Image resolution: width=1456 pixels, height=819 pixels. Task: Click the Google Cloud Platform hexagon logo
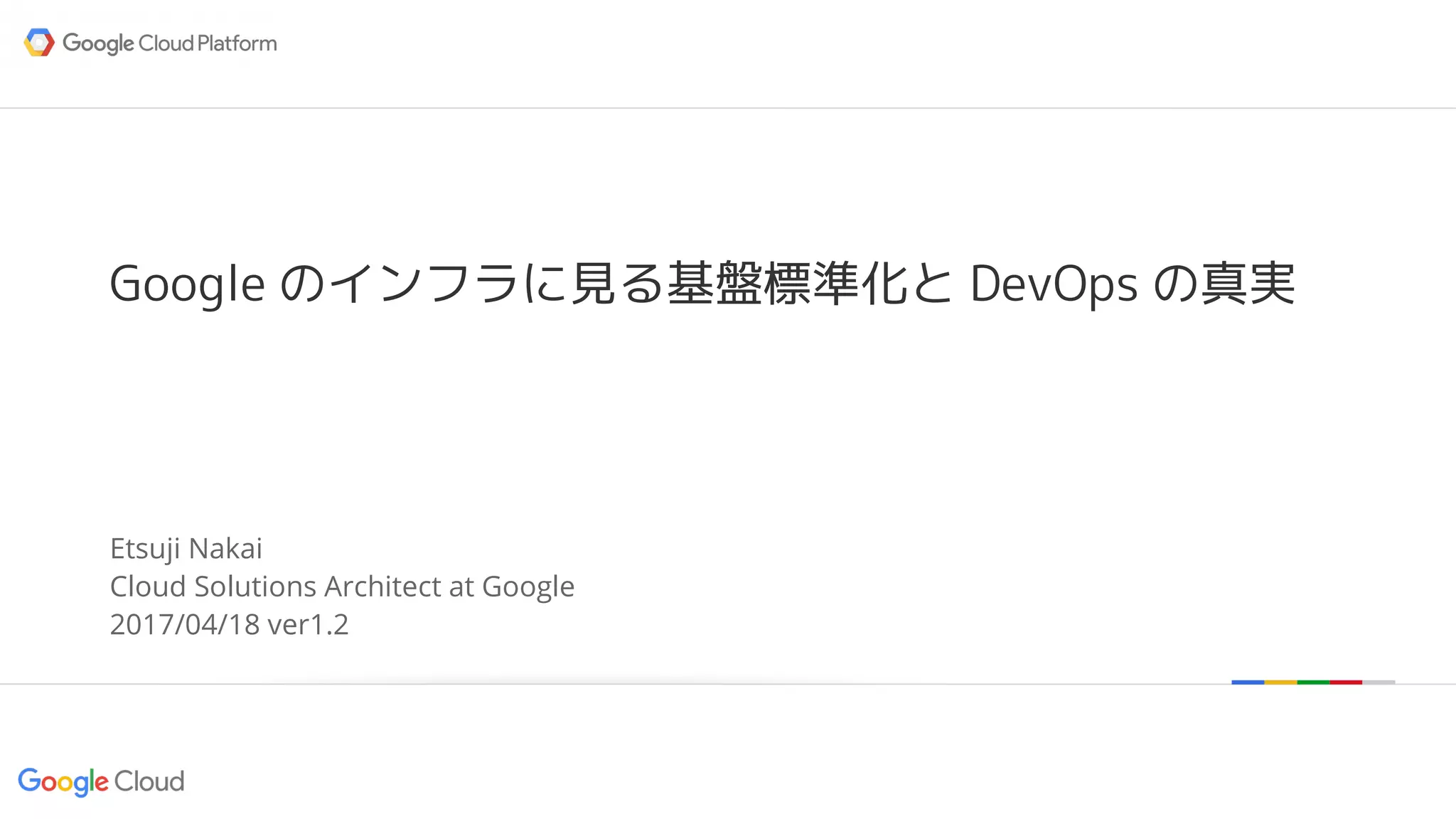pyautogui.click(x=39, y=43)
